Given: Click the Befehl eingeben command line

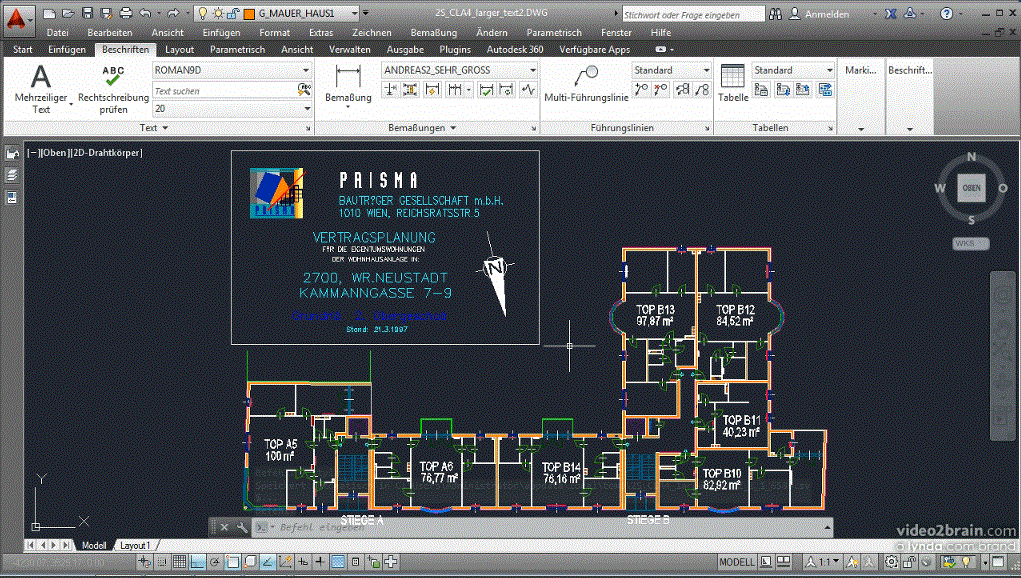Looking at the screenshot, I should click(540, 527).
